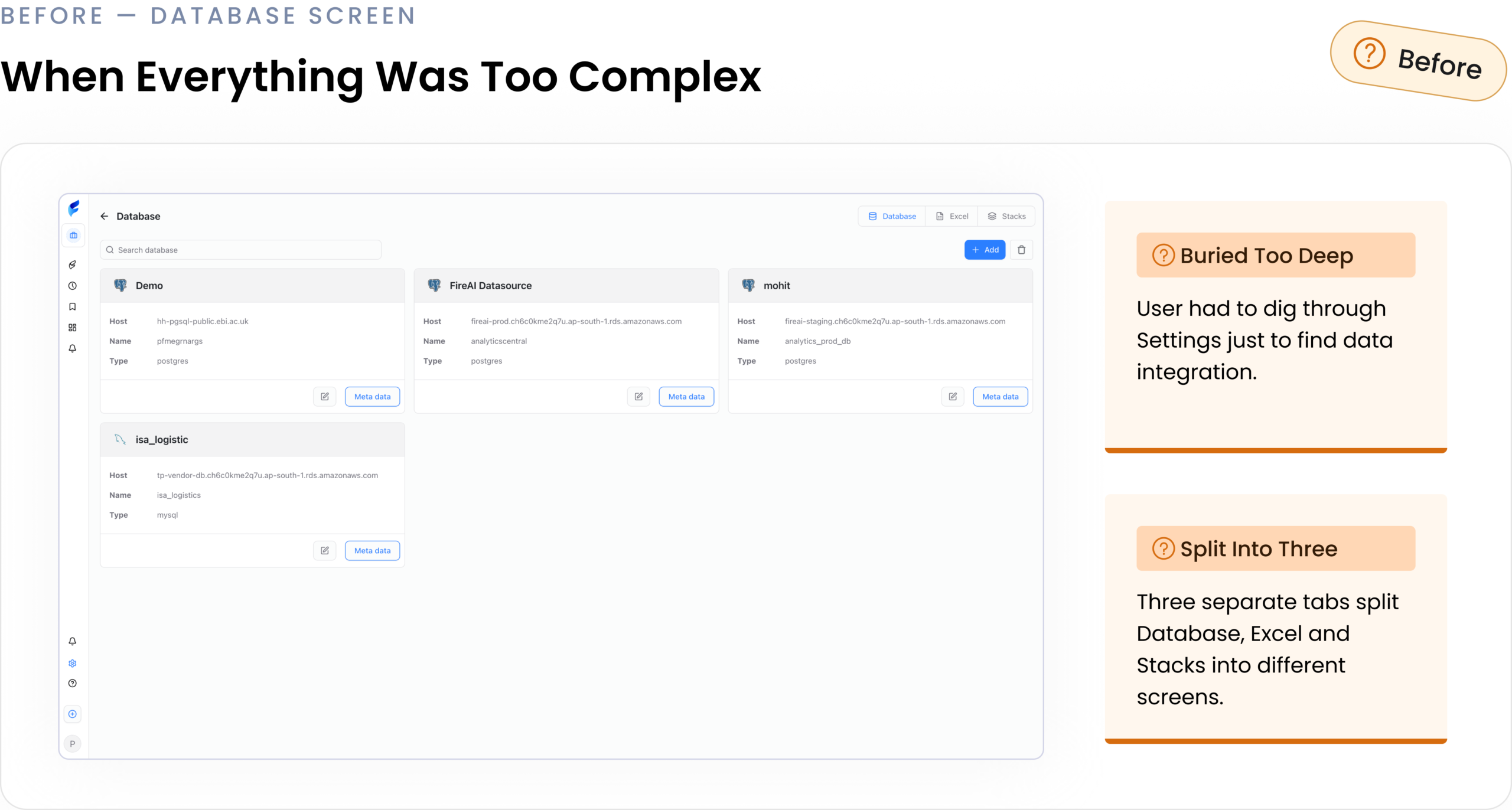Click edit icon on isa_logistic card
Viewport: 1512px width, 810px height.
(324, 551)
